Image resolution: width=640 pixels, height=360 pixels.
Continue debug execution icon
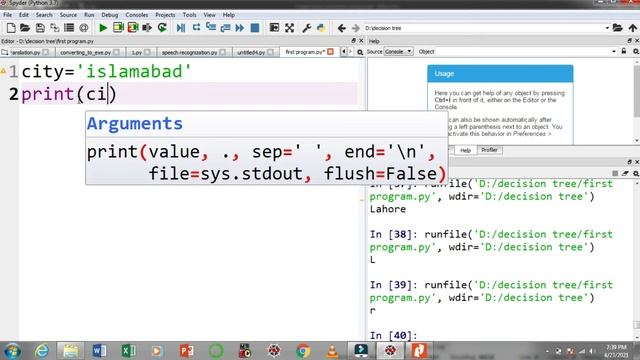pyautogui.click(x=240, y=28)
